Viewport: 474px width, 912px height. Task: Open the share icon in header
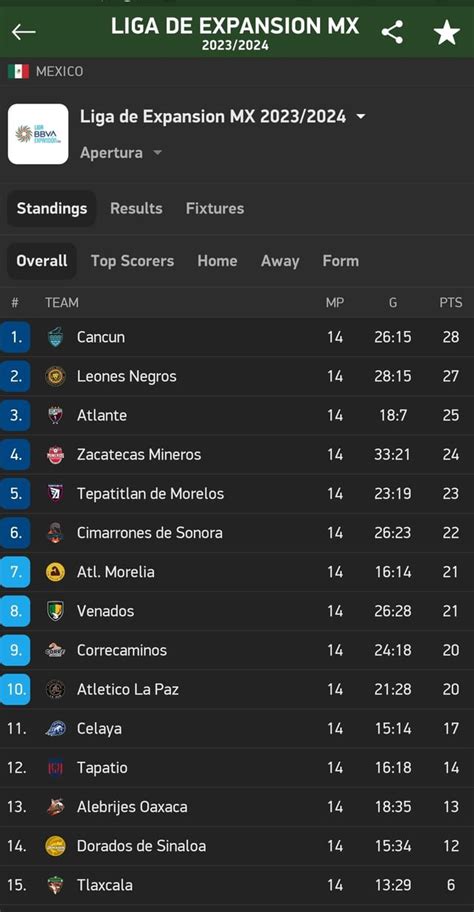tap(393, 32)
